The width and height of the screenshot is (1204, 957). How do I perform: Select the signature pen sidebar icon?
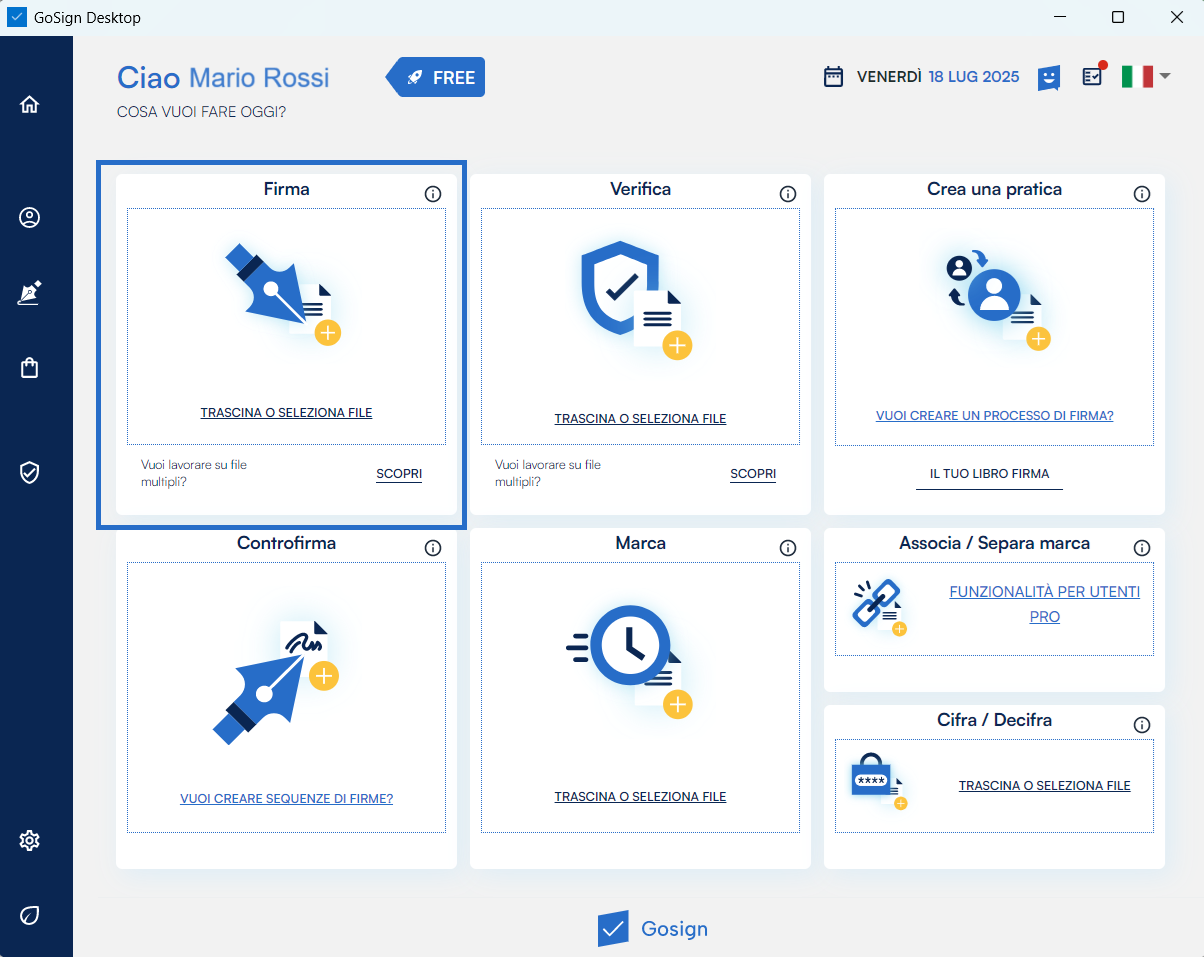click(x=30, y=294)
